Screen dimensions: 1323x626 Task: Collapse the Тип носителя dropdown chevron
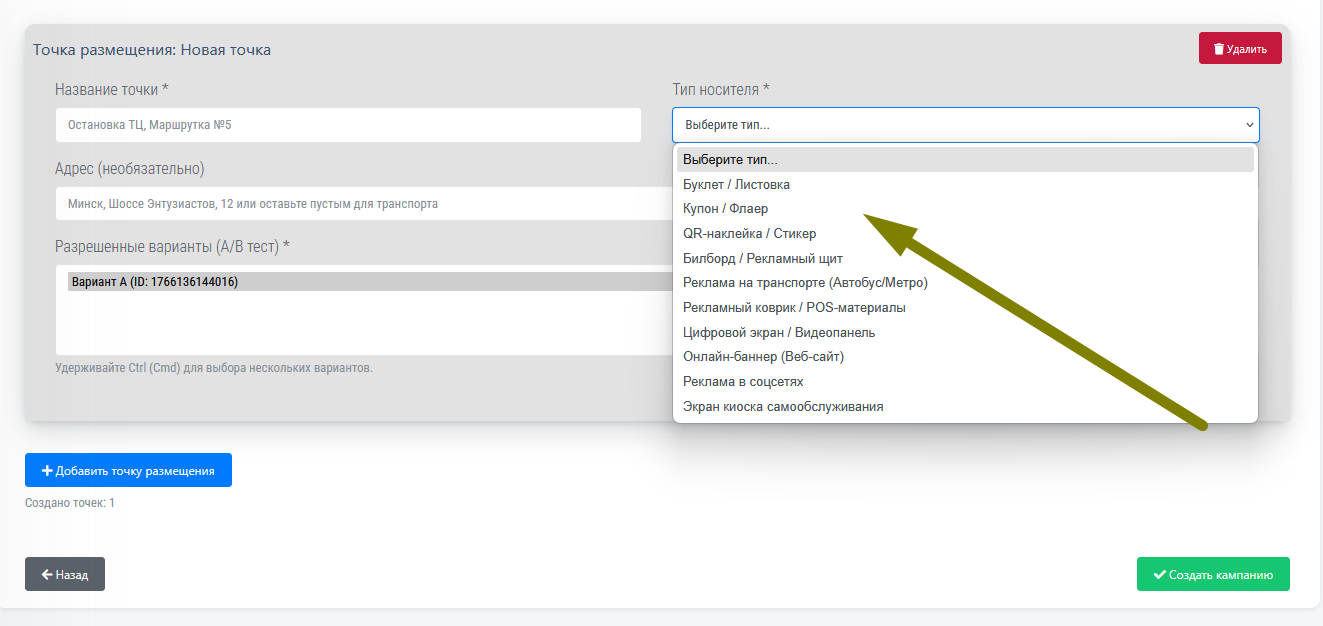(x=1249, y=125)
